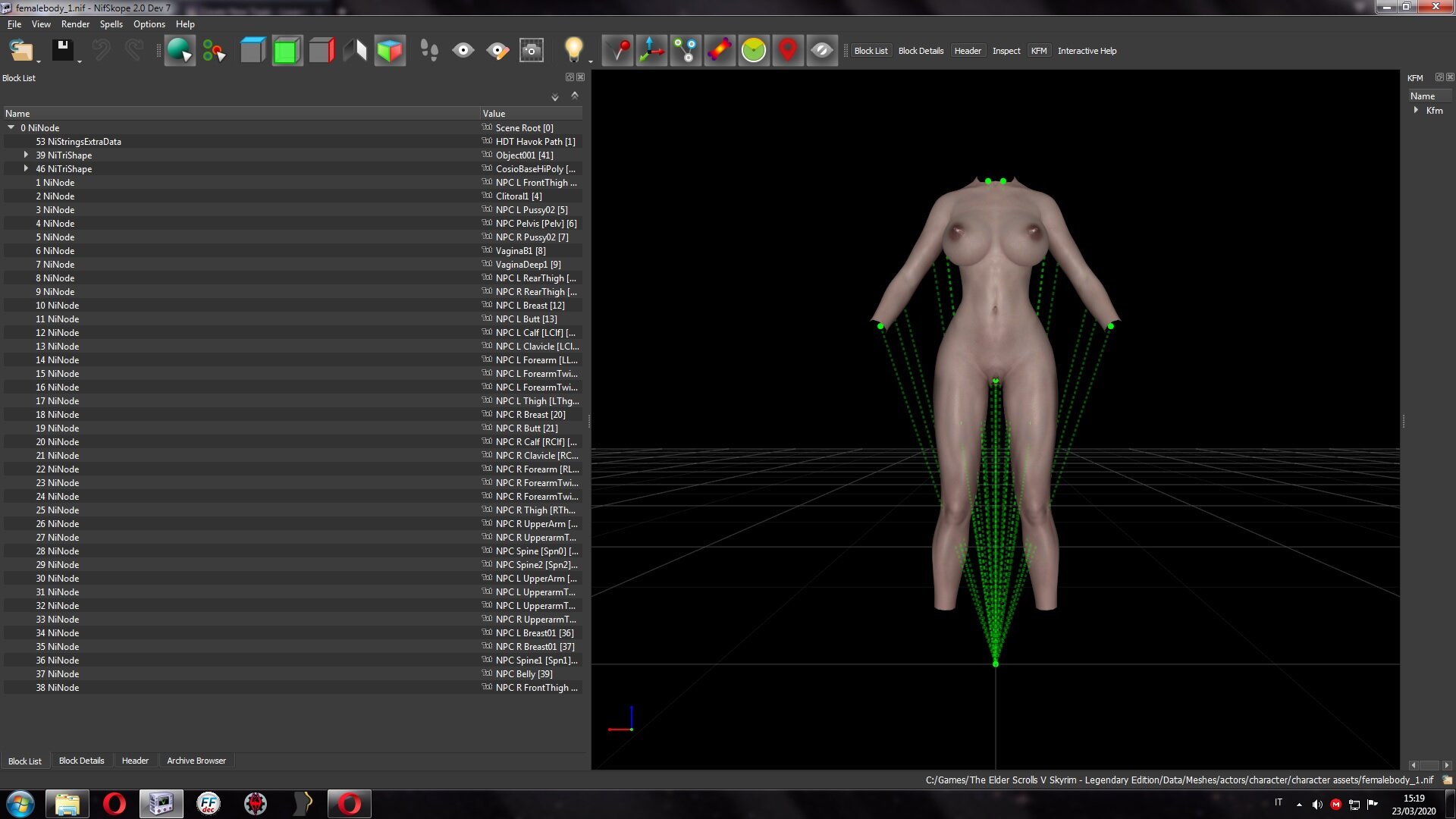Select the NPC Belly [39] value
This screenshot has width=1456, height=819.
pos(524,674)
